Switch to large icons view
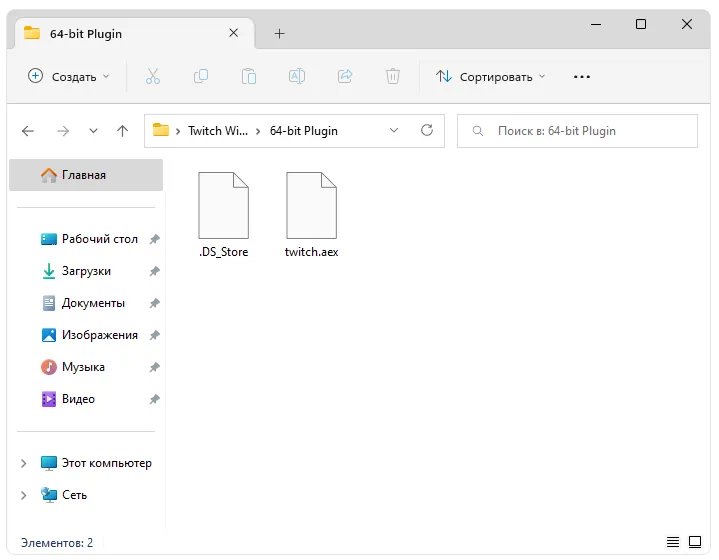 [697, 543]
